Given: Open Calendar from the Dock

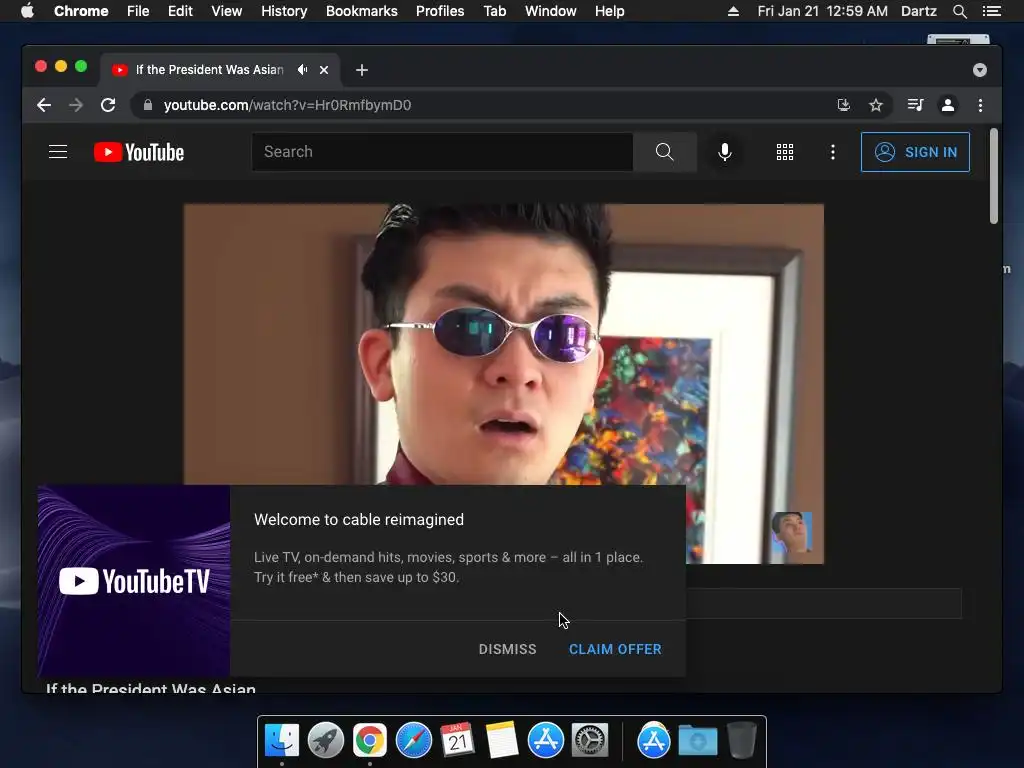Looking at the screenshot, I should click(458, 740).
